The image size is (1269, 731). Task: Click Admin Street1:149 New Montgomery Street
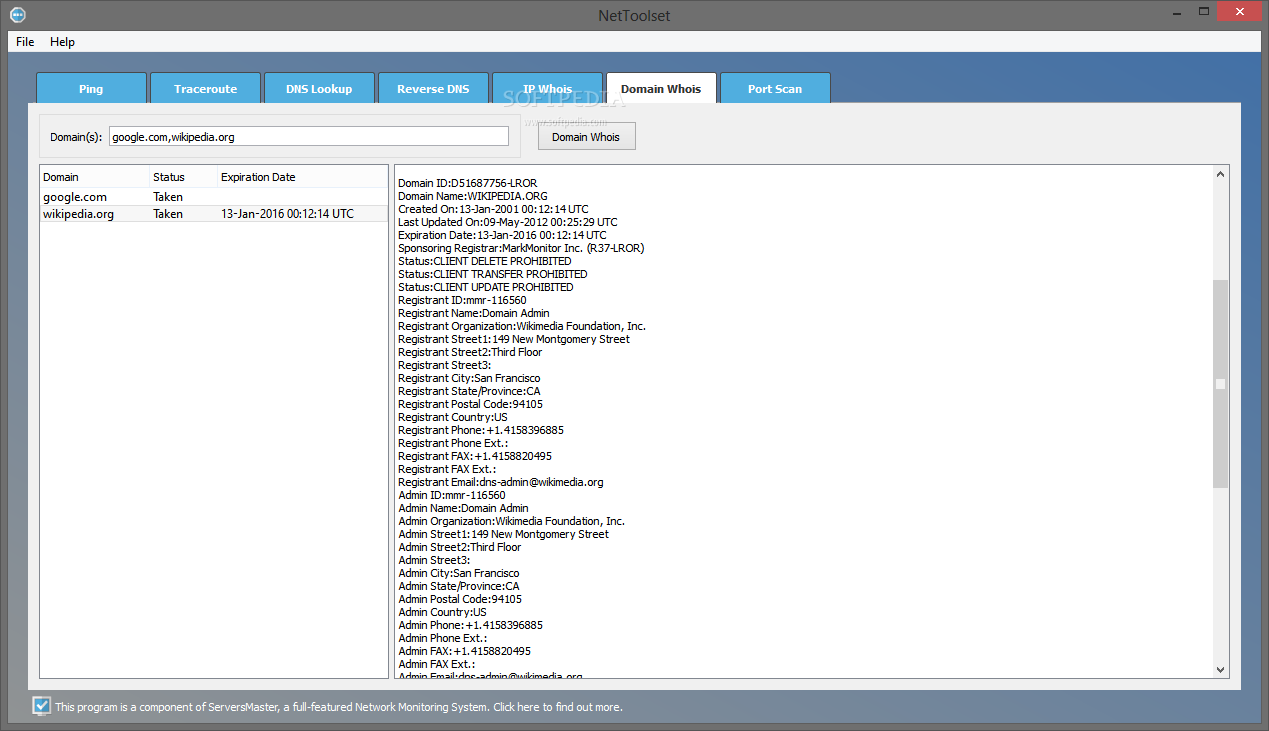[503, 534]
